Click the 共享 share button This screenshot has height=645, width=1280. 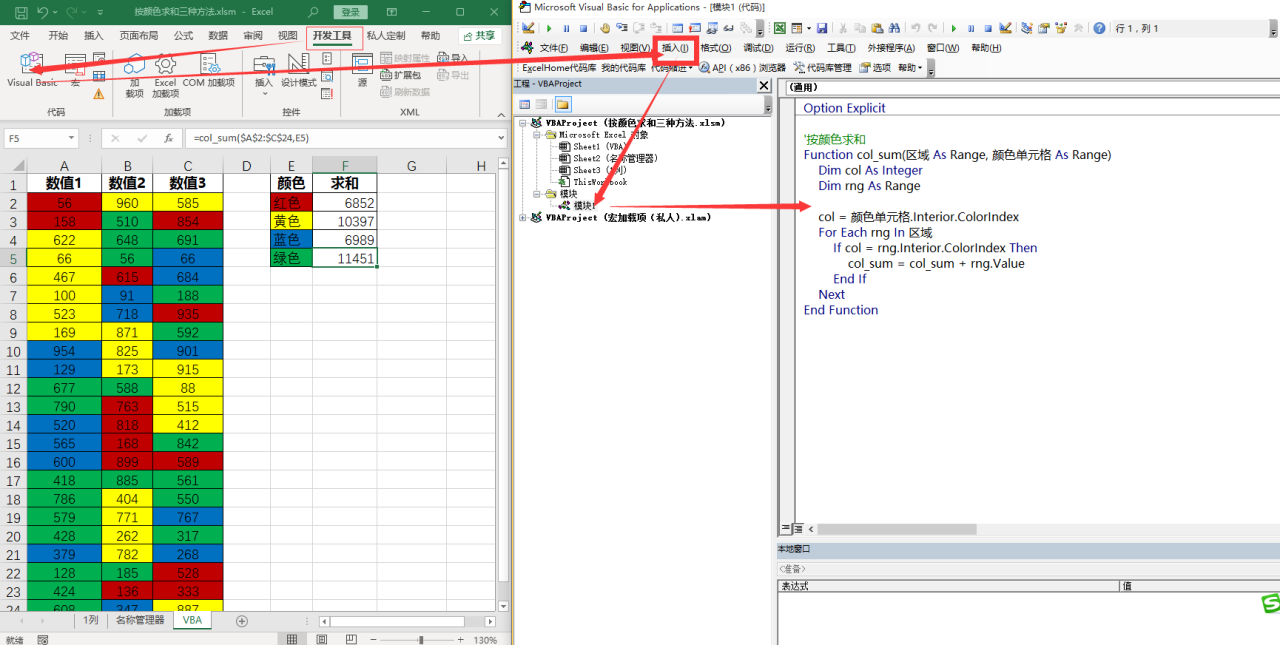479,36
